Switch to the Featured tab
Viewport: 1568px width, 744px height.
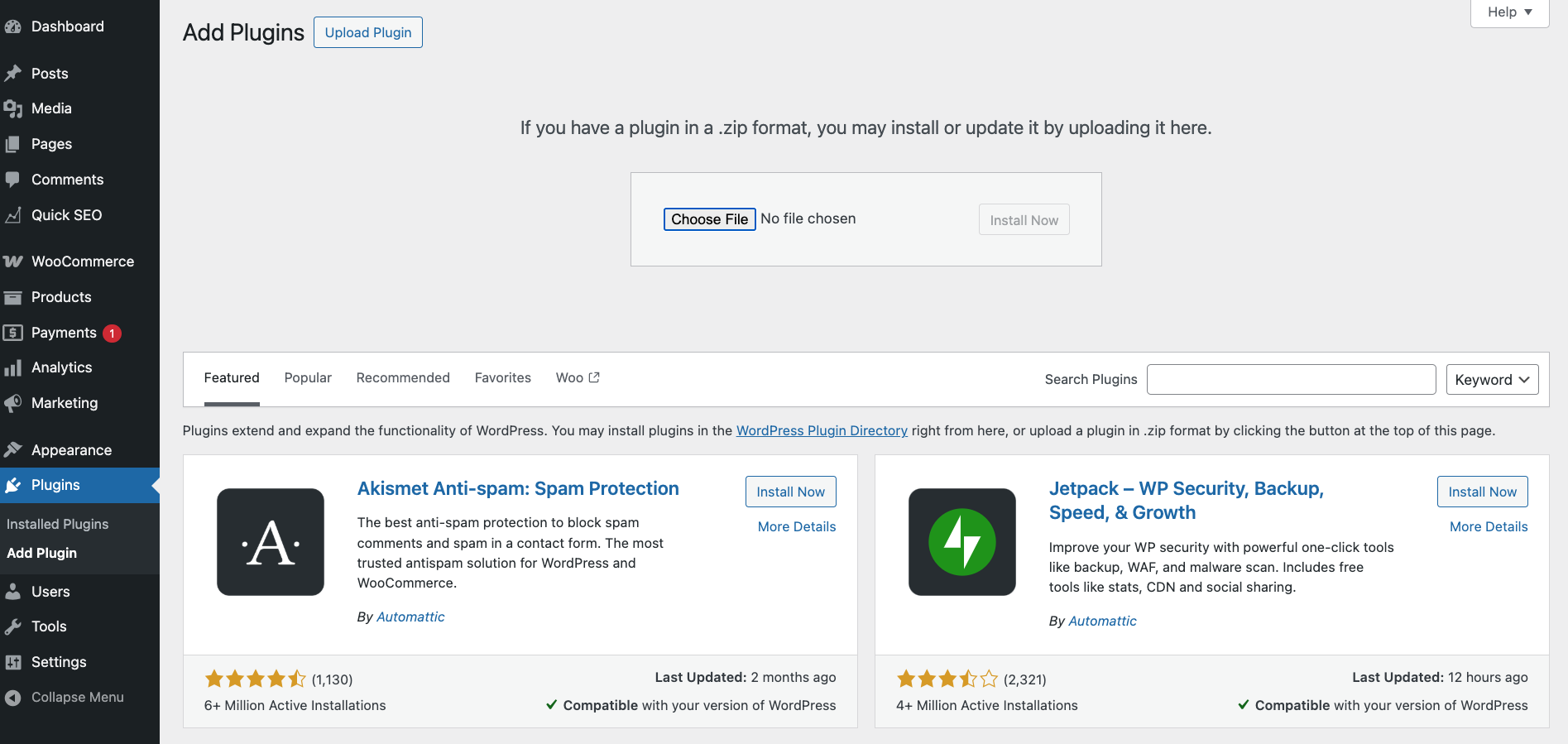(232, 378)
